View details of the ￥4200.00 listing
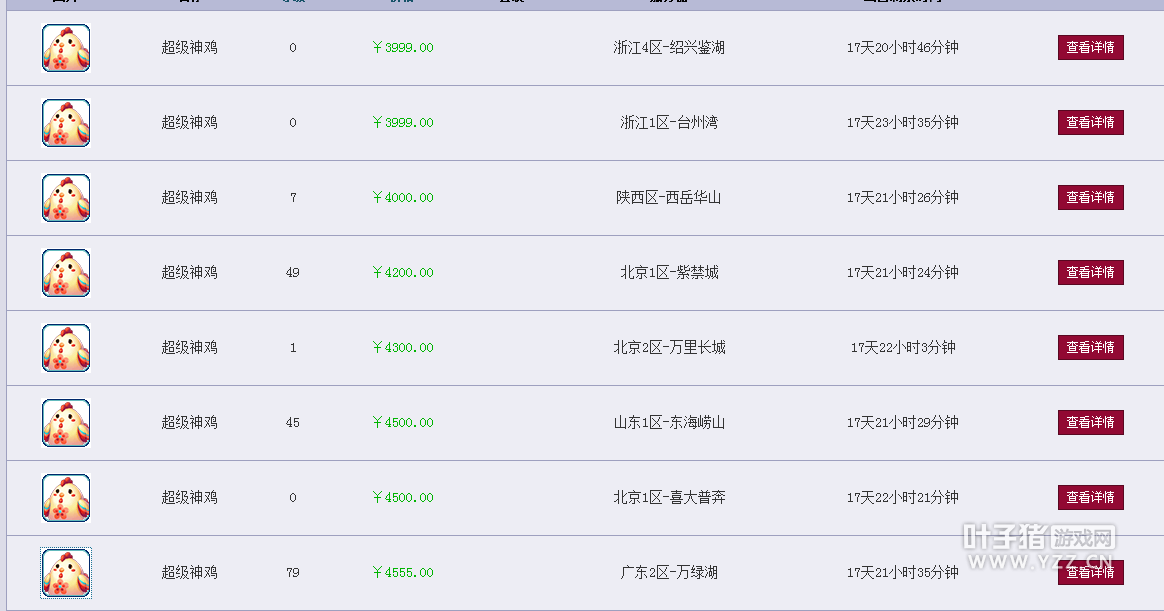 click(1091, 272)
